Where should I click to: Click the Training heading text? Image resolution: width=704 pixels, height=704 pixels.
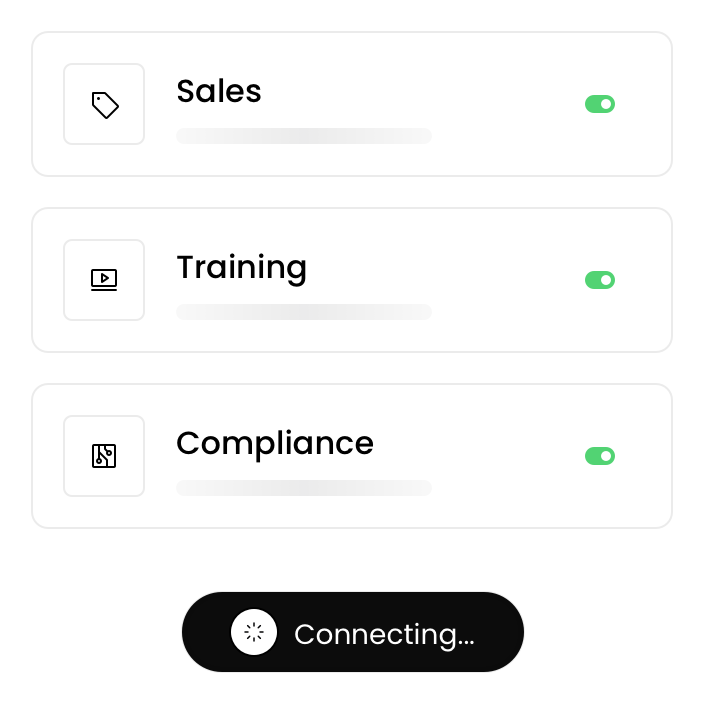coord(241,267)
